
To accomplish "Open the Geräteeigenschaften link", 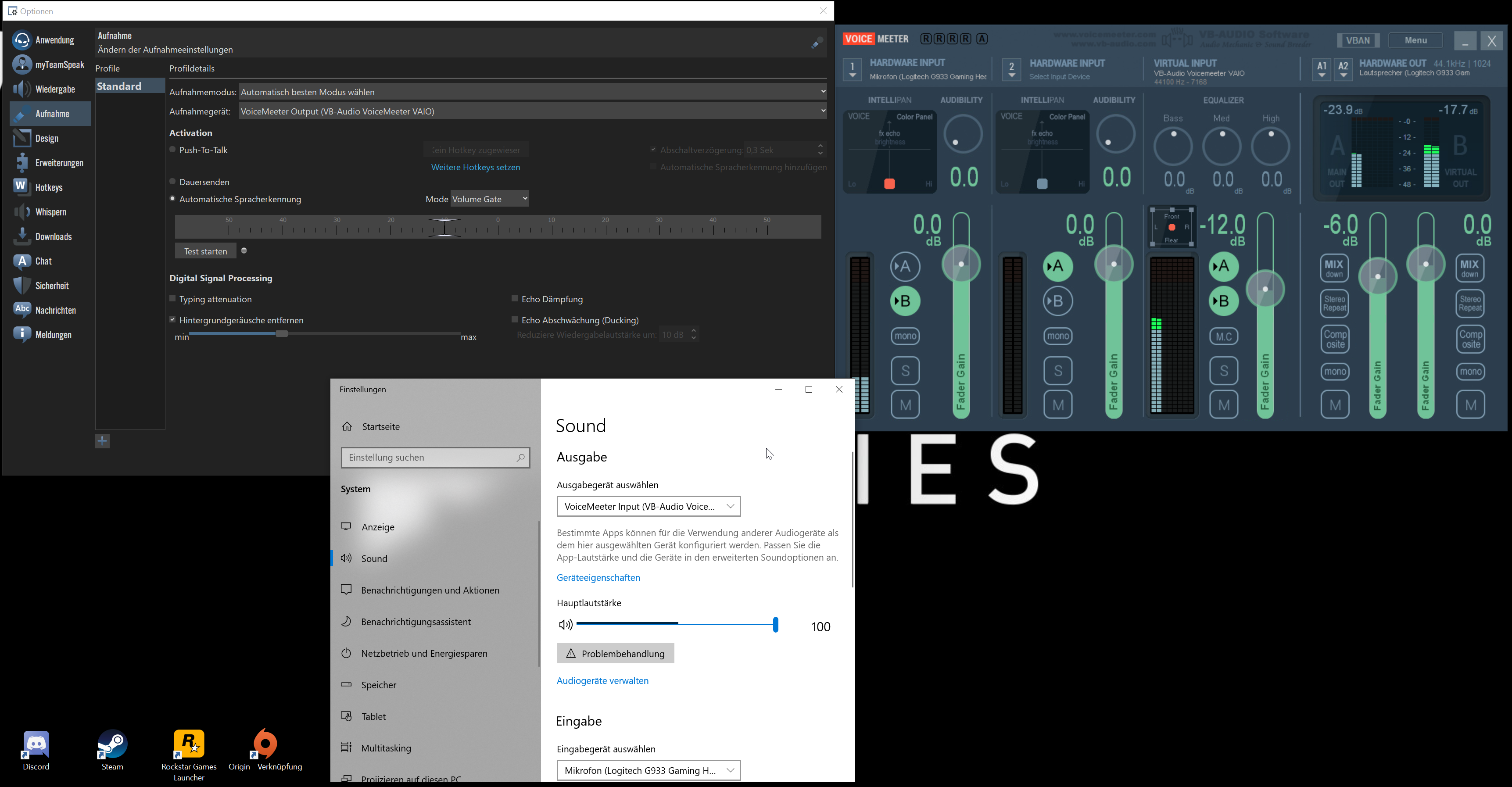I will [598, 578].
